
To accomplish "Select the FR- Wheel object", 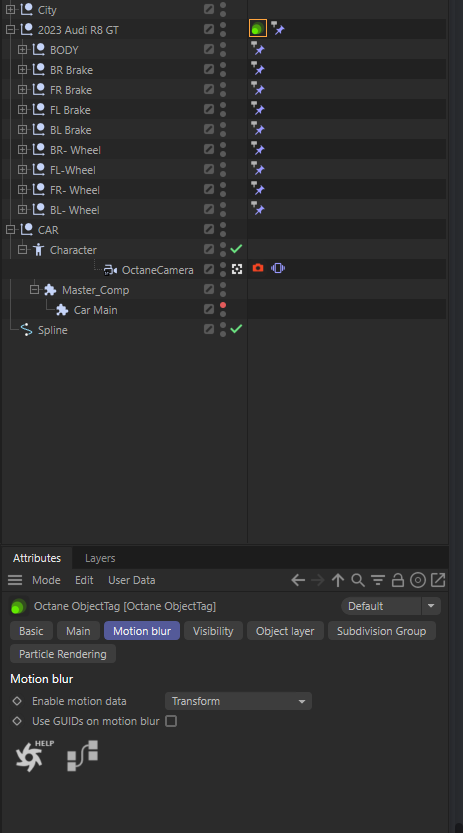I will (x=75, y=190).
